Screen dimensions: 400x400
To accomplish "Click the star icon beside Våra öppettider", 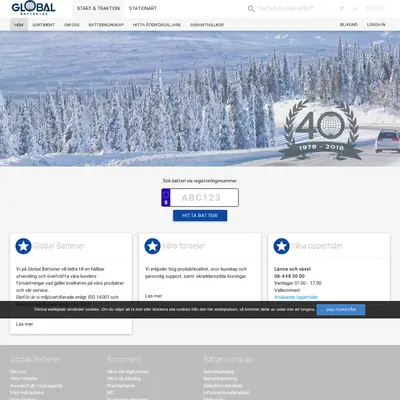I will 281,246.
